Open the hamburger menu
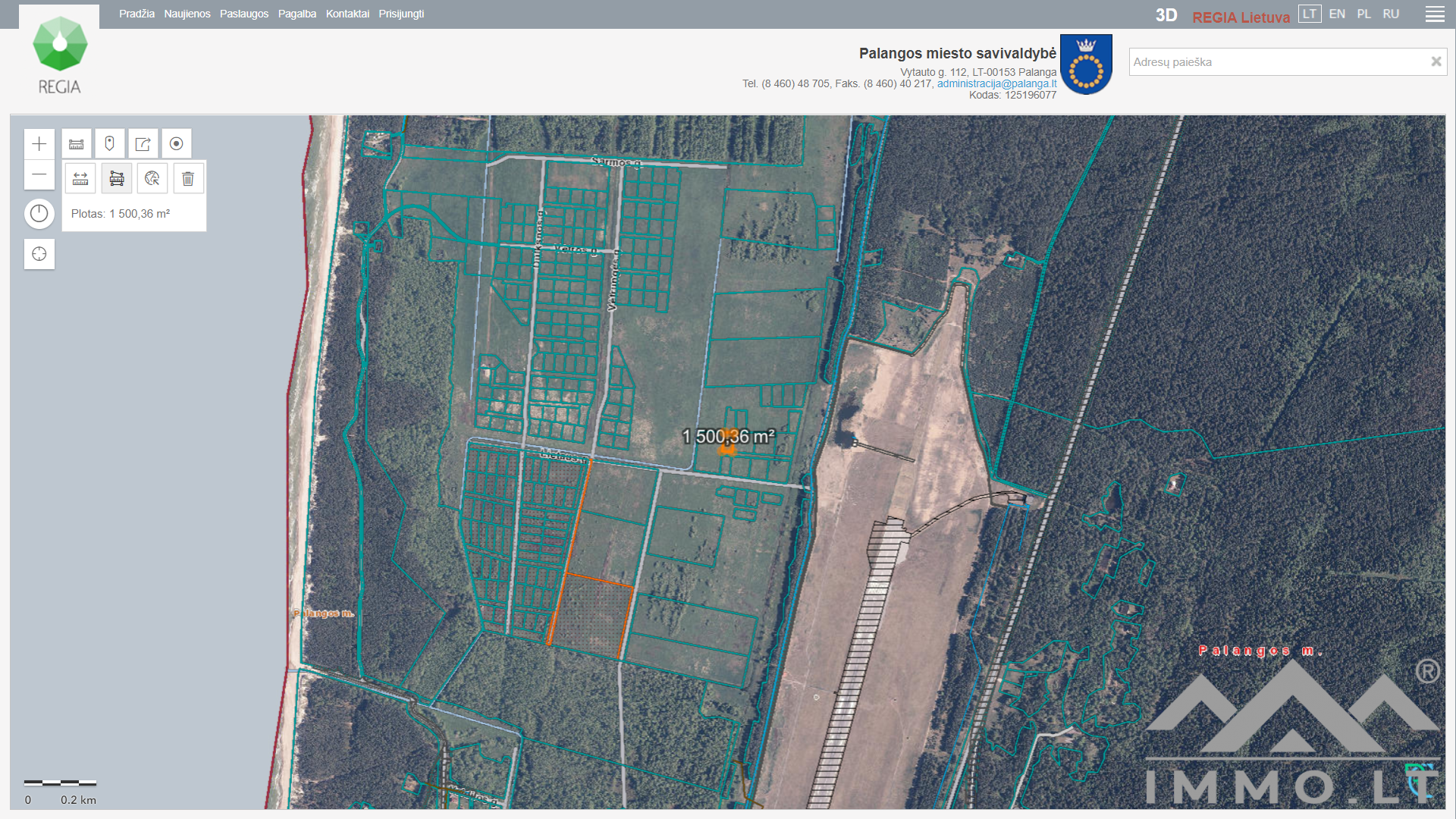This screenshot has width=1456, height=819. click(x=1435, y=14)
